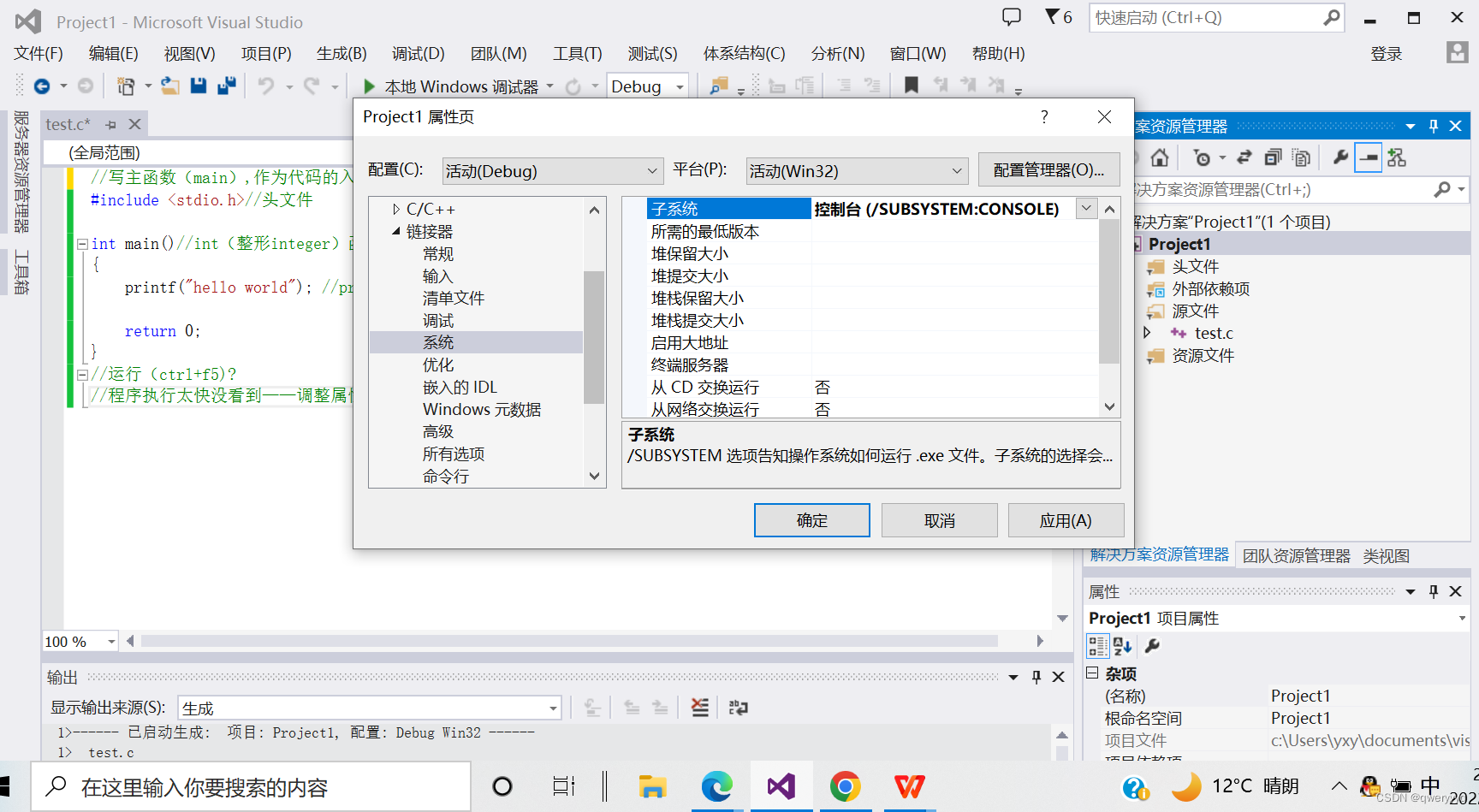Click the wrench Properties icon in Solution Explorer
1479x812 pixels.
click(x=1340, y=157)
